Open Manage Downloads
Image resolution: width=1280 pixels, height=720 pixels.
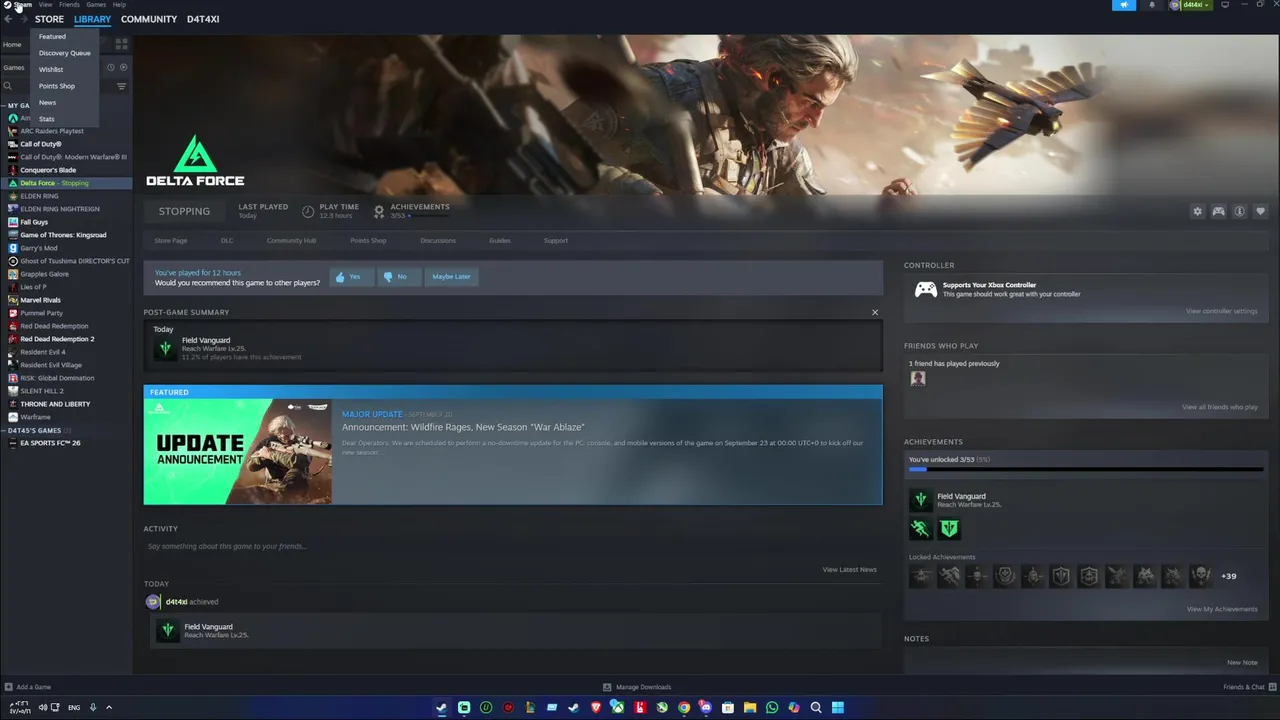tap(637, 687)
